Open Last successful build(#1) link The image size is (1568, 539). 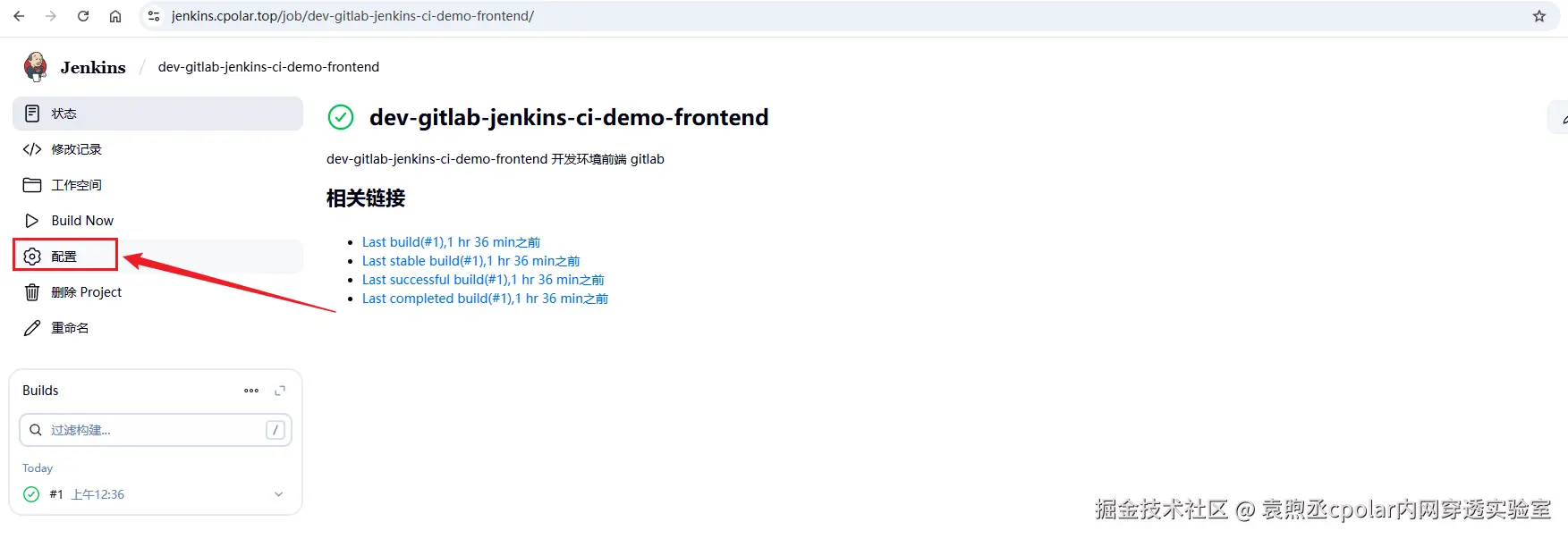[x=483, y=280]
